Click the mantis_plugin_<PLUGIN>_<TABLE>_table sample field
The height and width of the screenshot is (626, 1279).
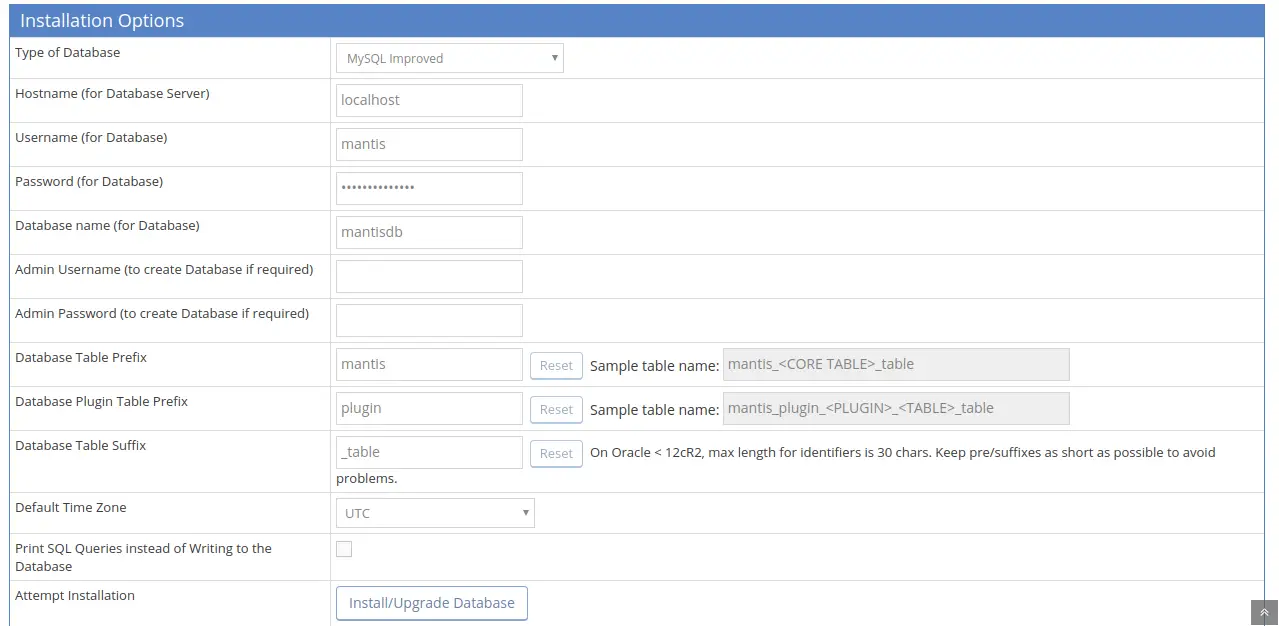[896, 408]
